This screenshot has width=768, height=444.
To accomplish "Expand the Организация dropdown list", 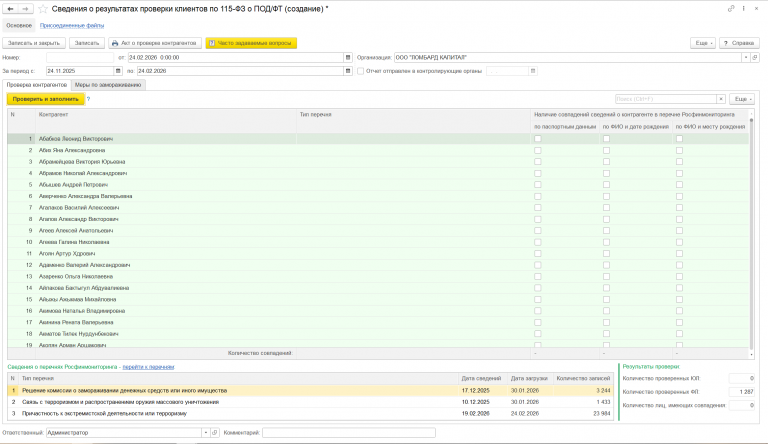I will coord(746,57).
